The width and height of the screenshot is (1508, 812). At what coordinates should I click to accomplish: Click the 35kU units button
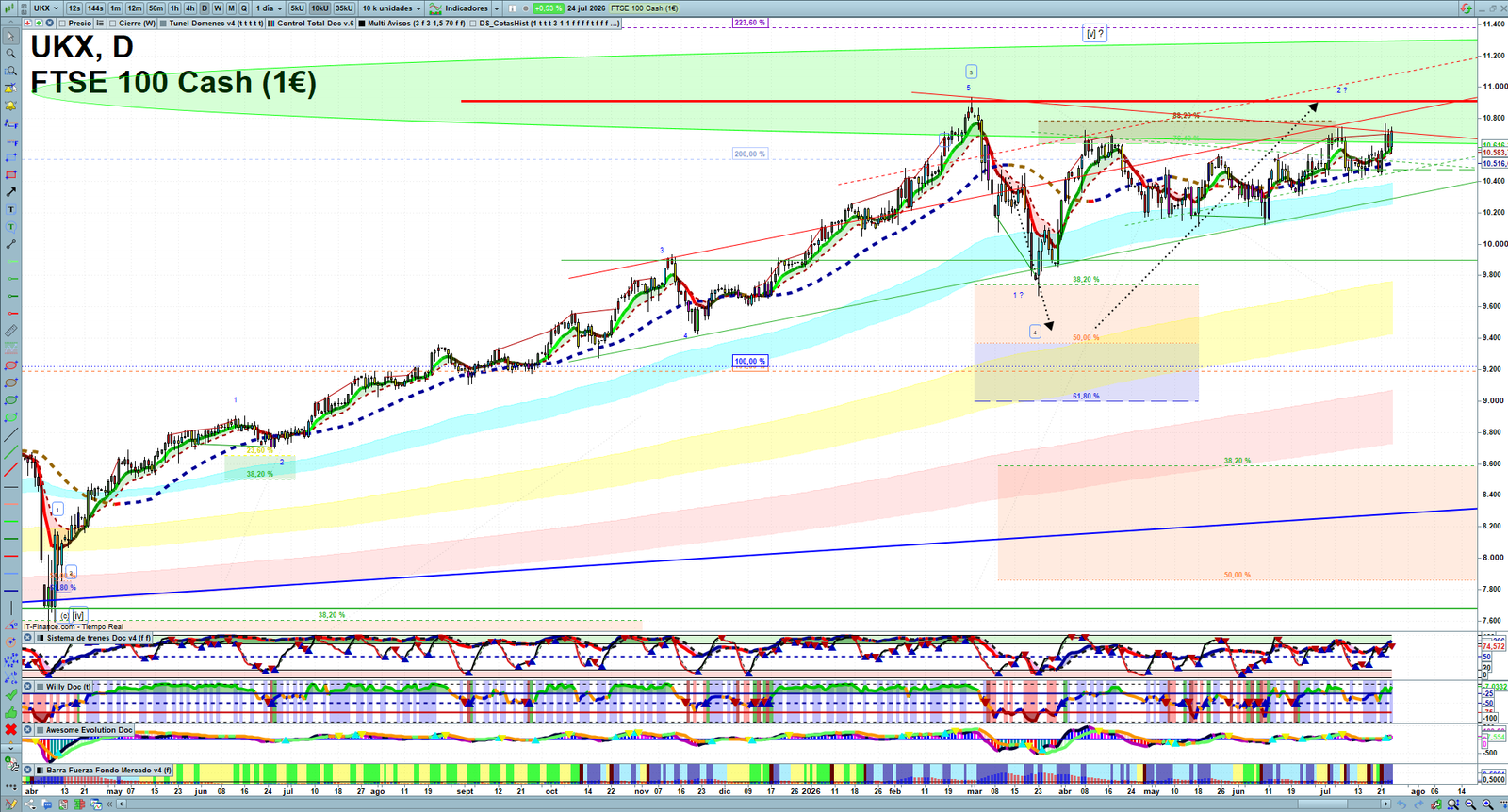click(344, 8)
